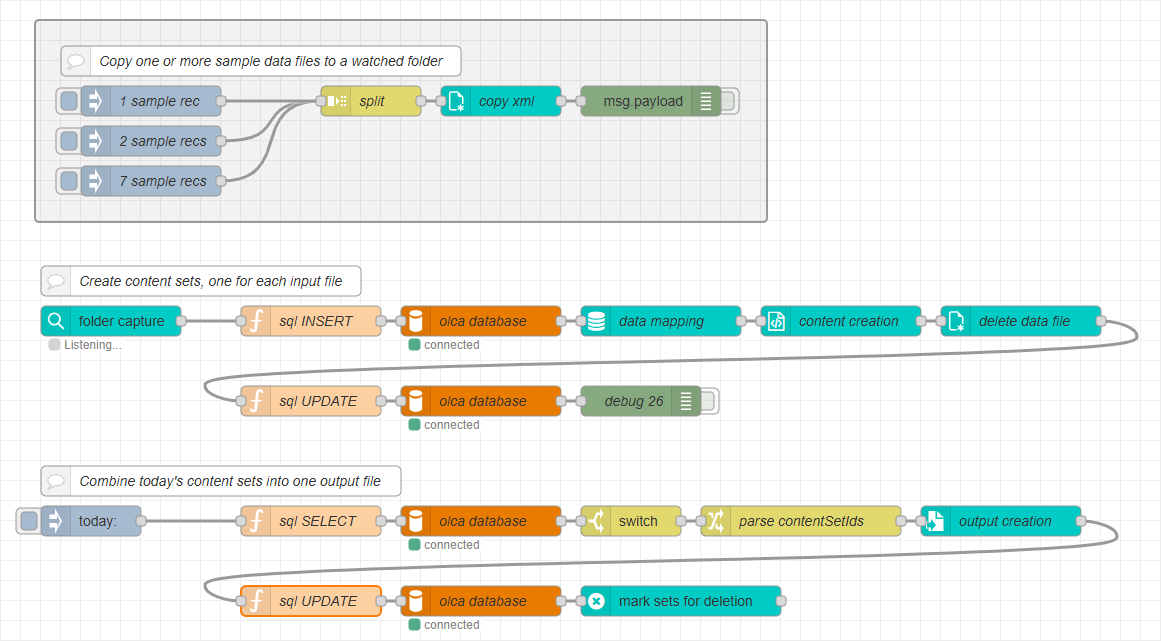Click the 2 sample recs output port

pyautogui.click(x=221, y=141)
